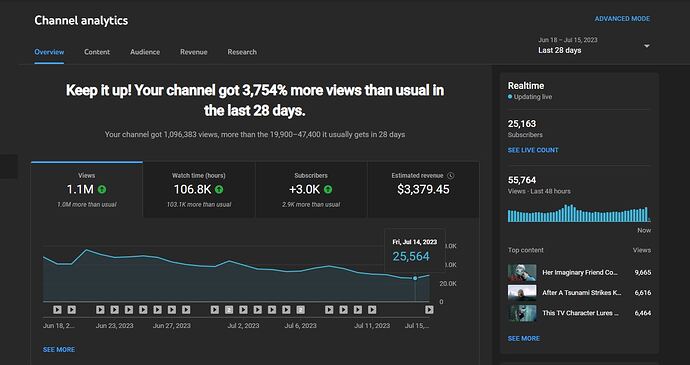The height and width of the screenshot is (365, 690).
Task: Open thumbnail for This TV Character Lures video
Action: tap(522, 313)
